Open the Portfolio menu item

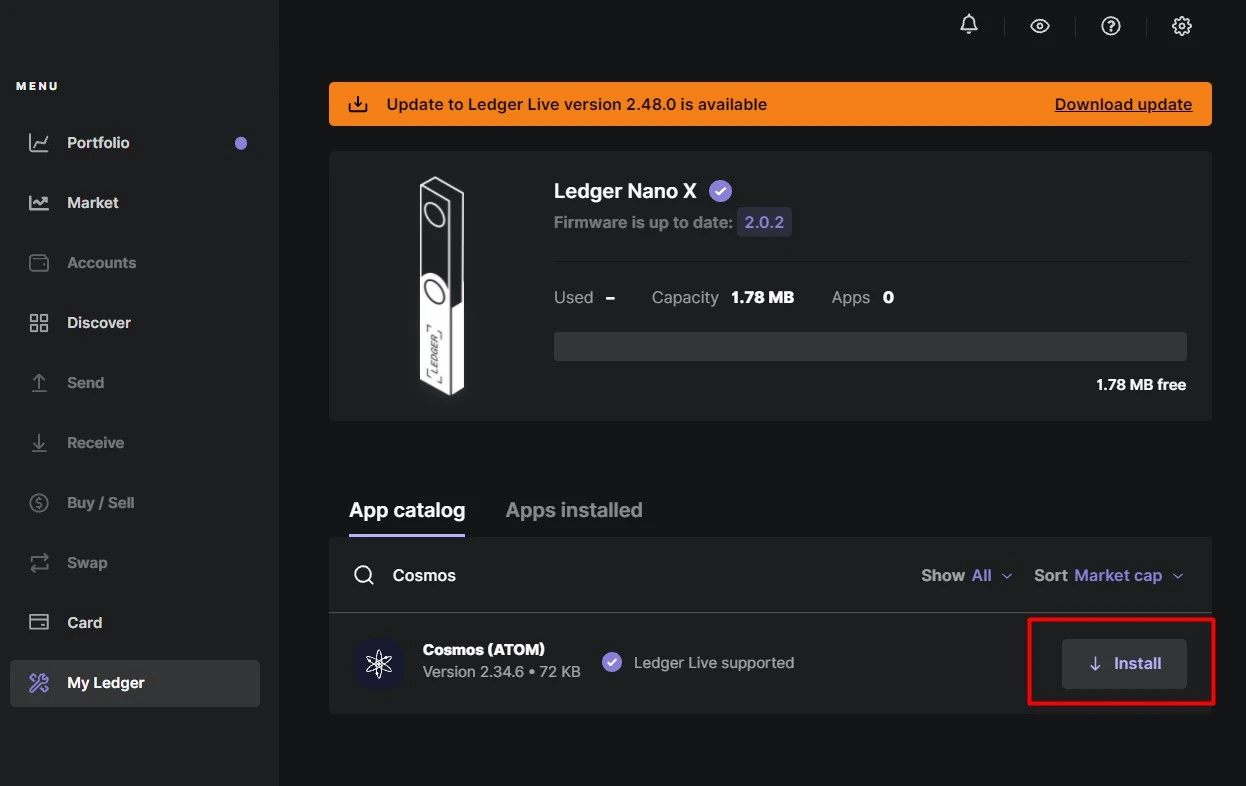135,143
